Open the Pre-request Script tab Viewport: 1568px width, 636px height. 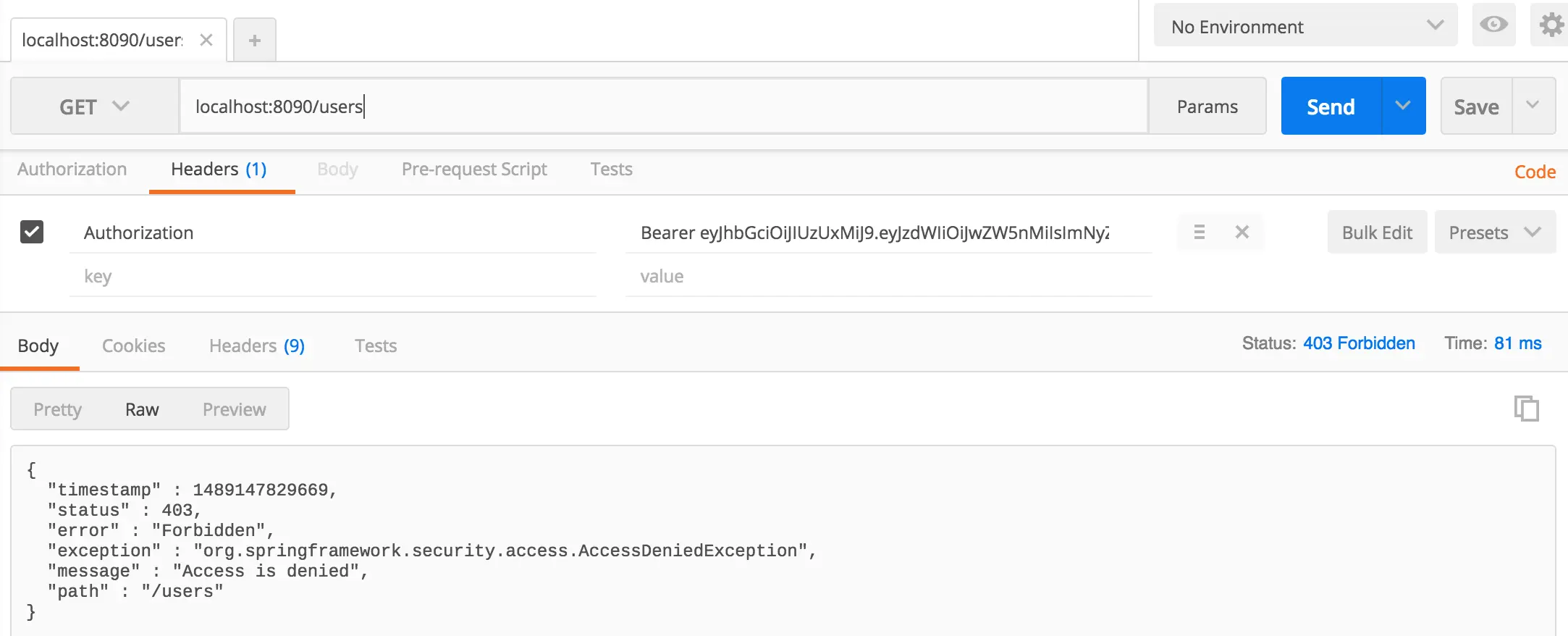(474, 169)
